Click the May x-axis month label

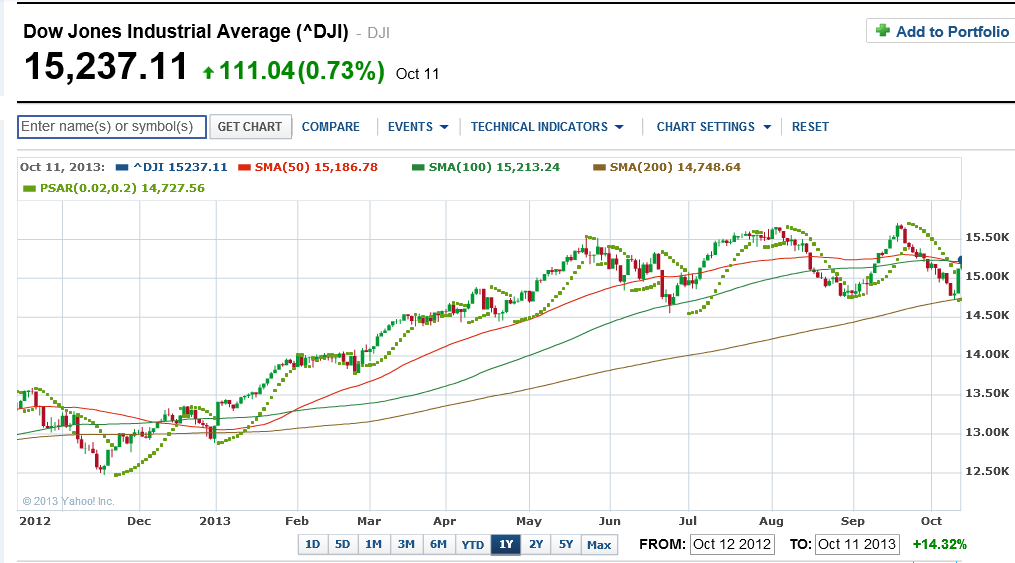pyautogui.click(x=529, y=521)
